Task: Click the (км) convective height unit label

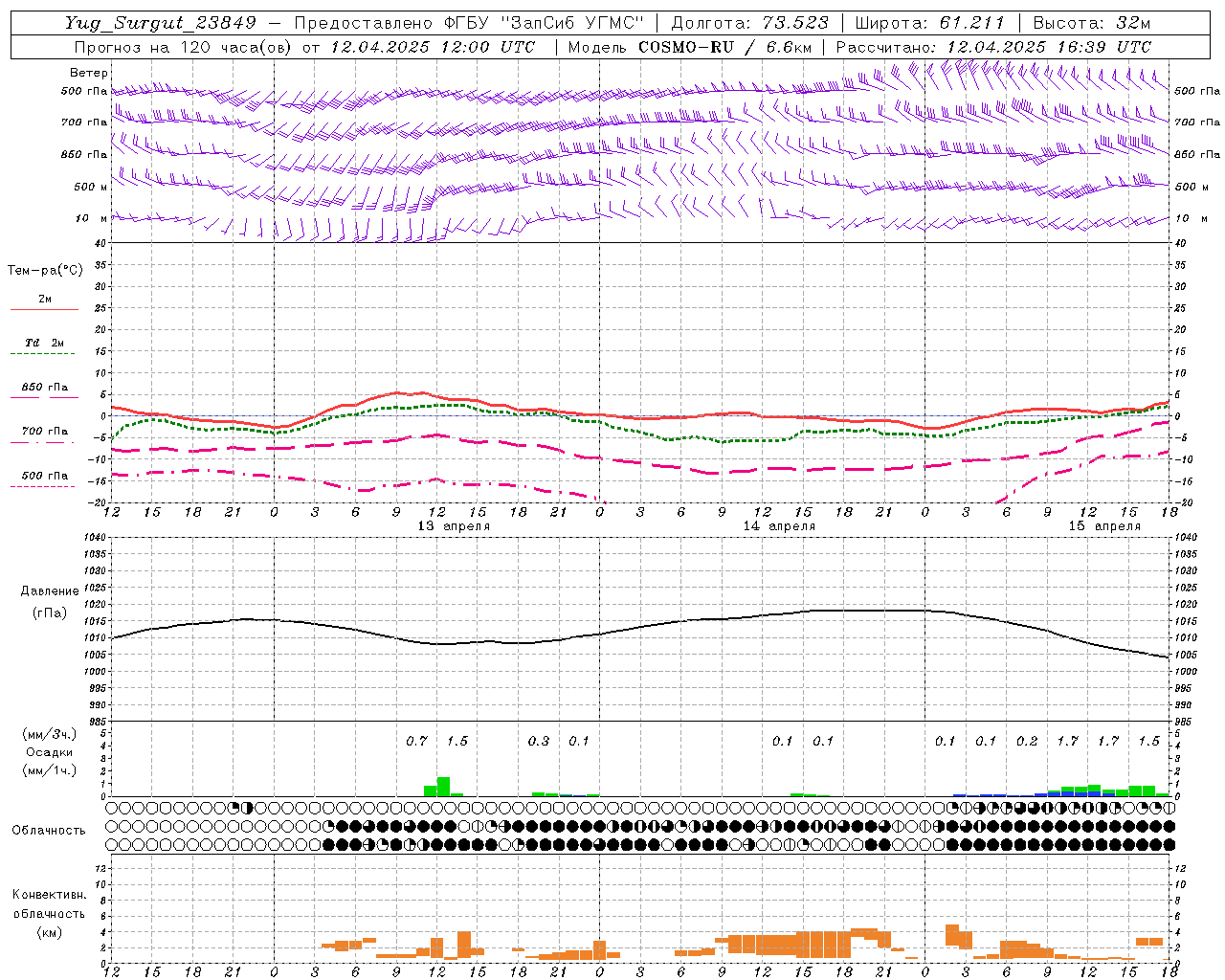Action: pyautogui.click(x=49, y=932)
